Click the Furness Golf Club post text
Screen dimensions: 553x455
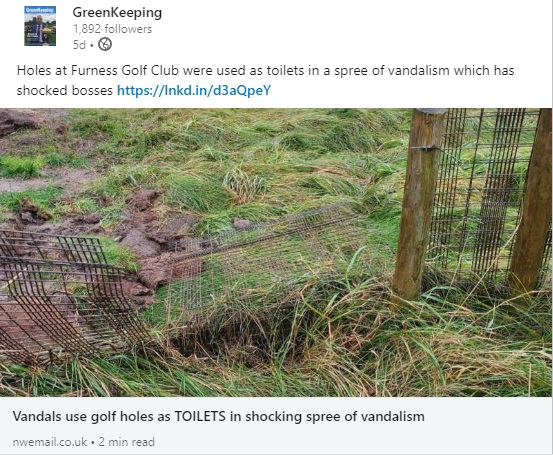(x=265, y=80)
